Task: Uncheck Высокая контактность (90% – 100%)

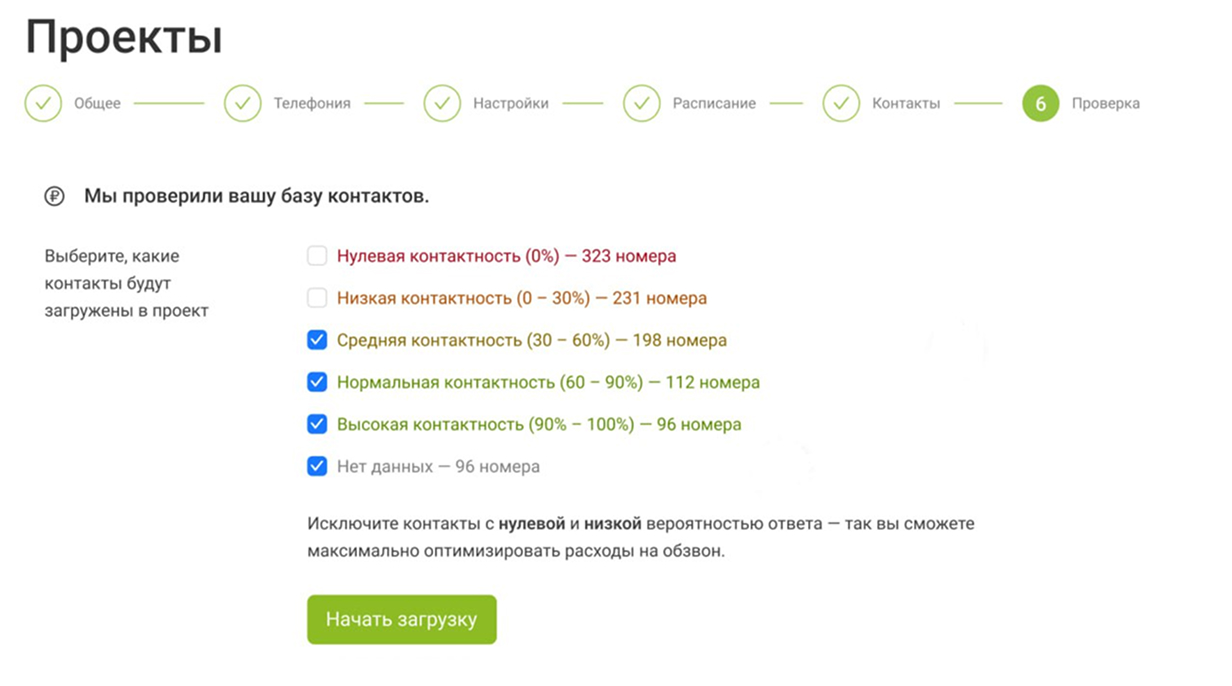Action: pyautogui.click(x=317, y=424)
